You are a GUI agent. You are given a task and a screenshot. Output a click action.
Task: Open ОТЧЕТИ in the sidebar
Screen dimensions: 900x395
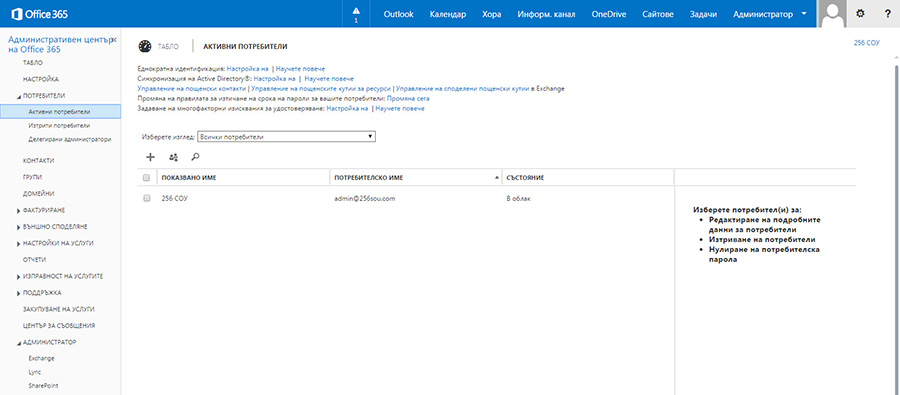pyautogui.click(x=34, y=260)
